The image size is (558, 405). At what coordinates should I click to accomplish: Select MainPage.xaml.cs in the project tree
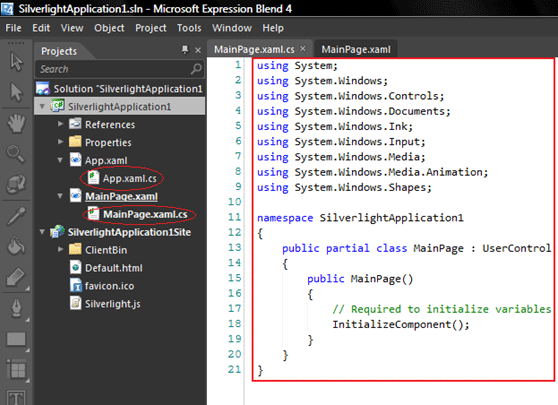coord(145,214)
